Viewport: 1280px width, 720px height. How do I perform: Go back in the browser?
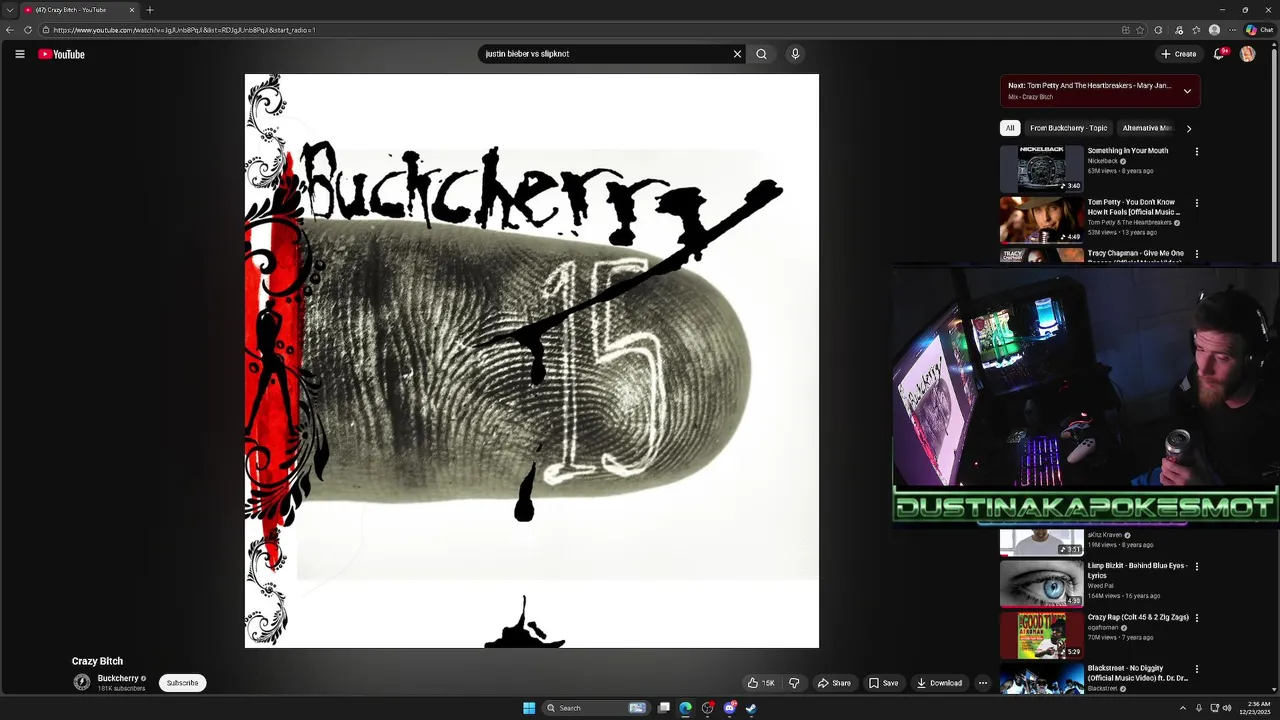(x=10, y=30)
